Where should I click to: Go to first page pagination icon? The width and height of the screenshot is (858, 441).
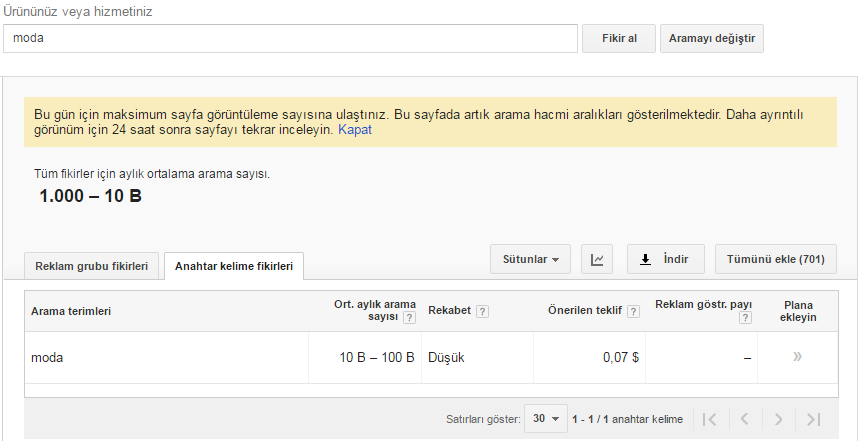tap(709, 419)
